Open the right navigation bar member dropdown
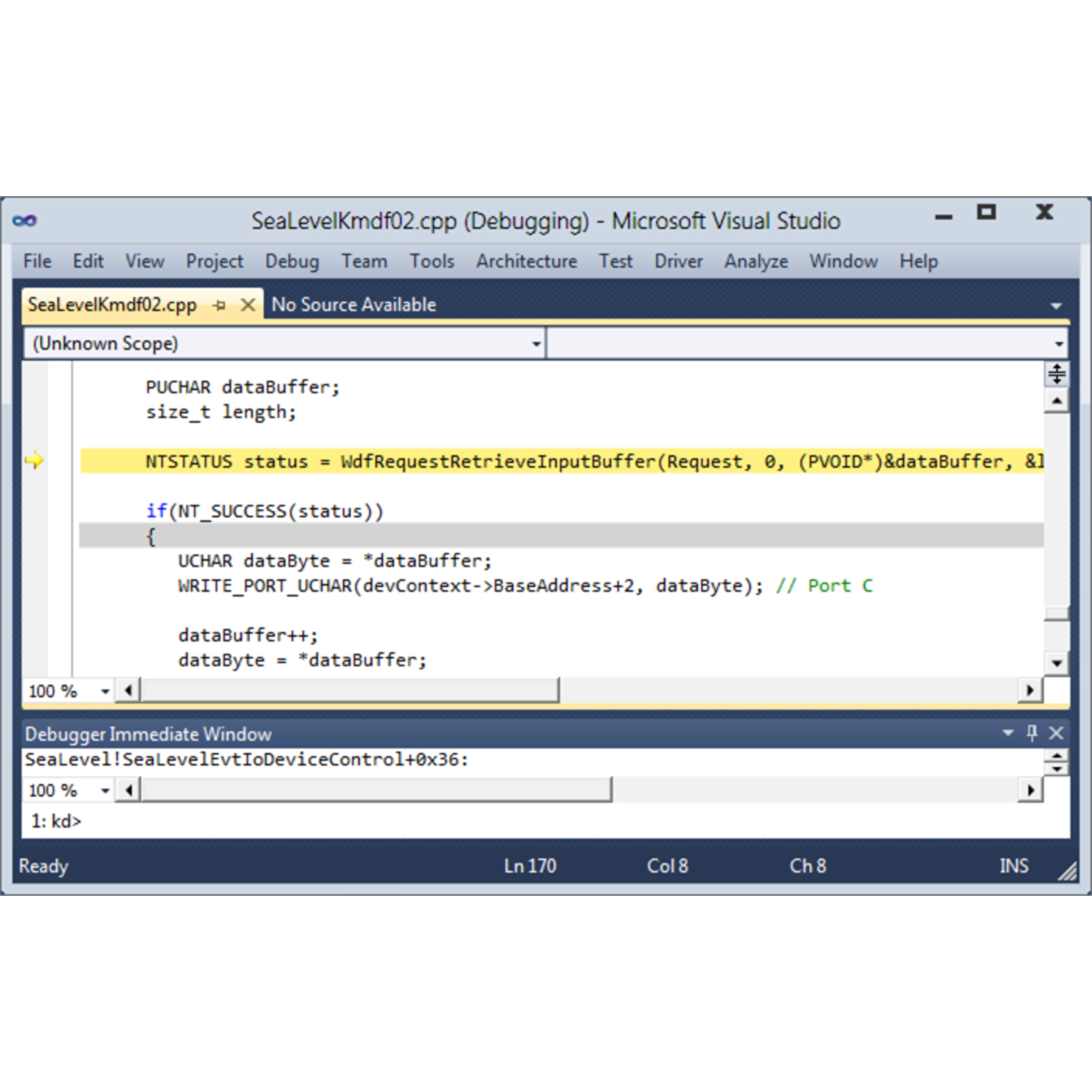1092x1092 pixels. (1060, 343)
